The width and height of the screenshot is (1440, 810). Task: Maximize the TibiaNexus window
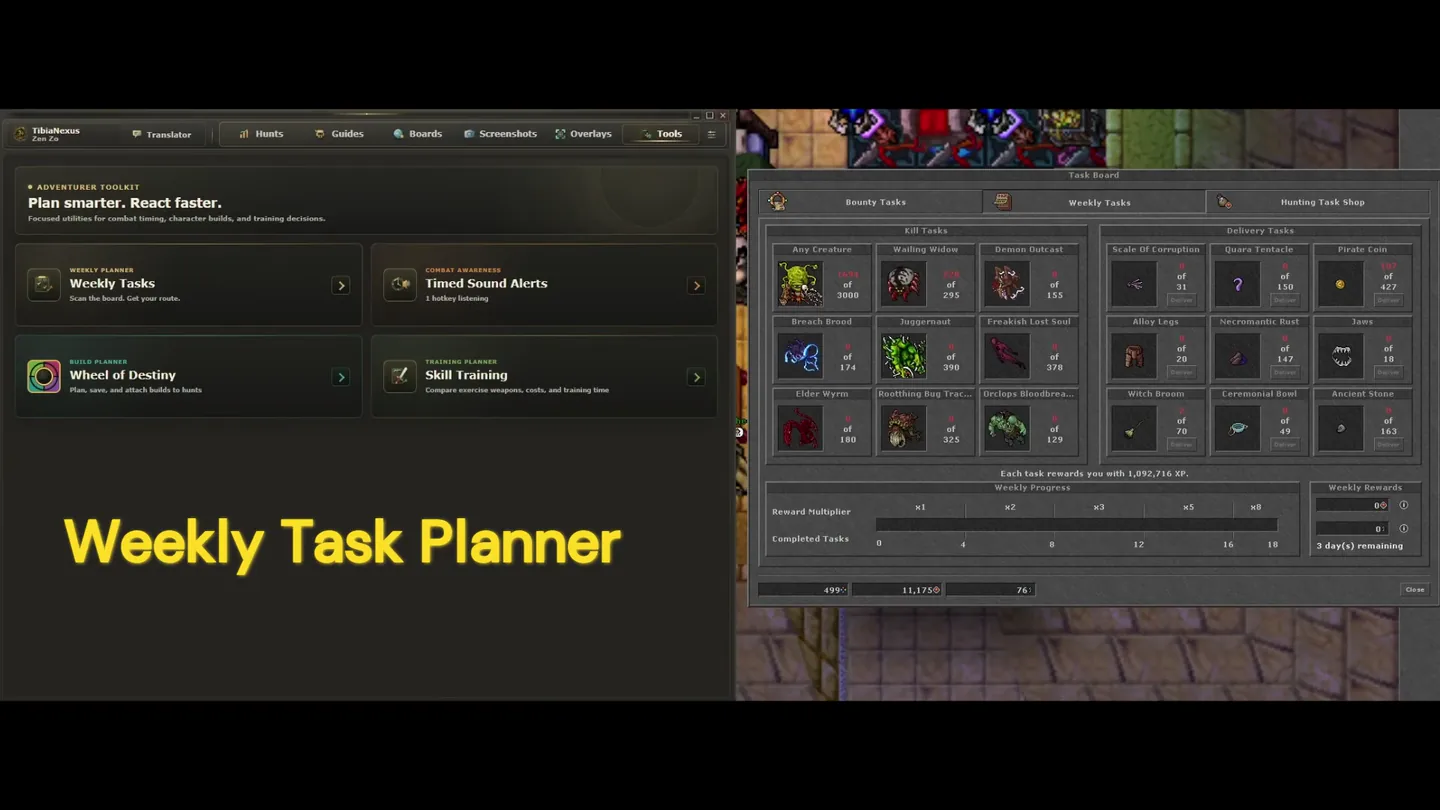(x=709, y=116)
